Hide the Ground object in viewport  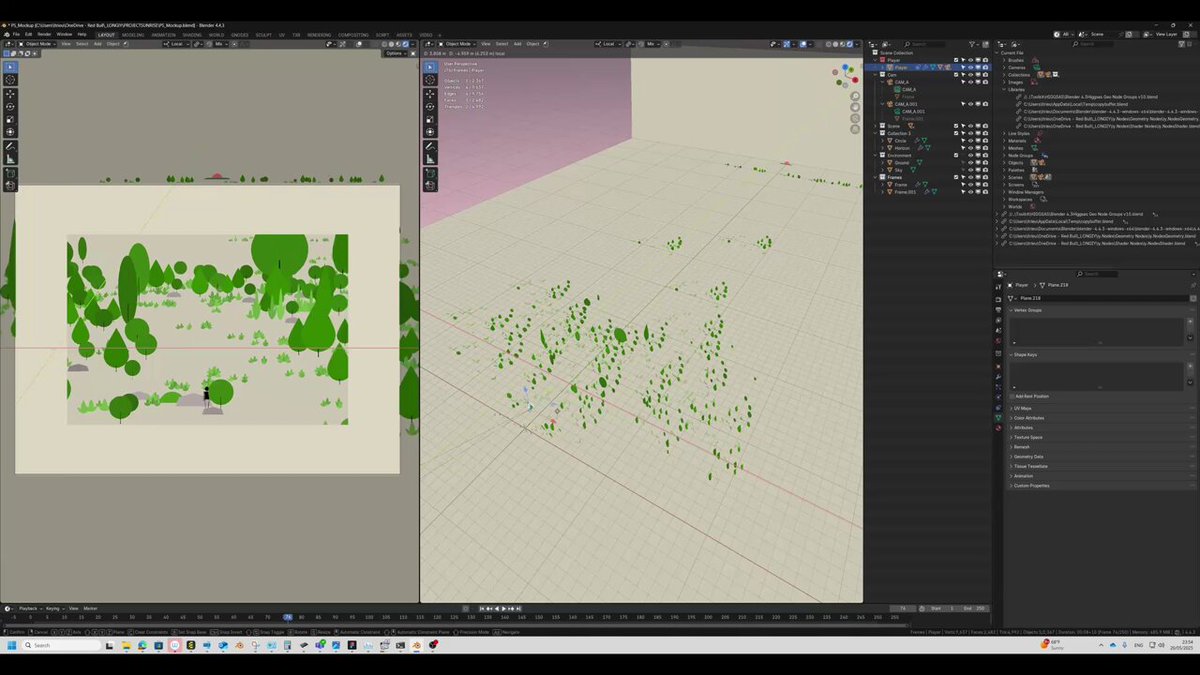pyautogui.click(x=970, y=162)
